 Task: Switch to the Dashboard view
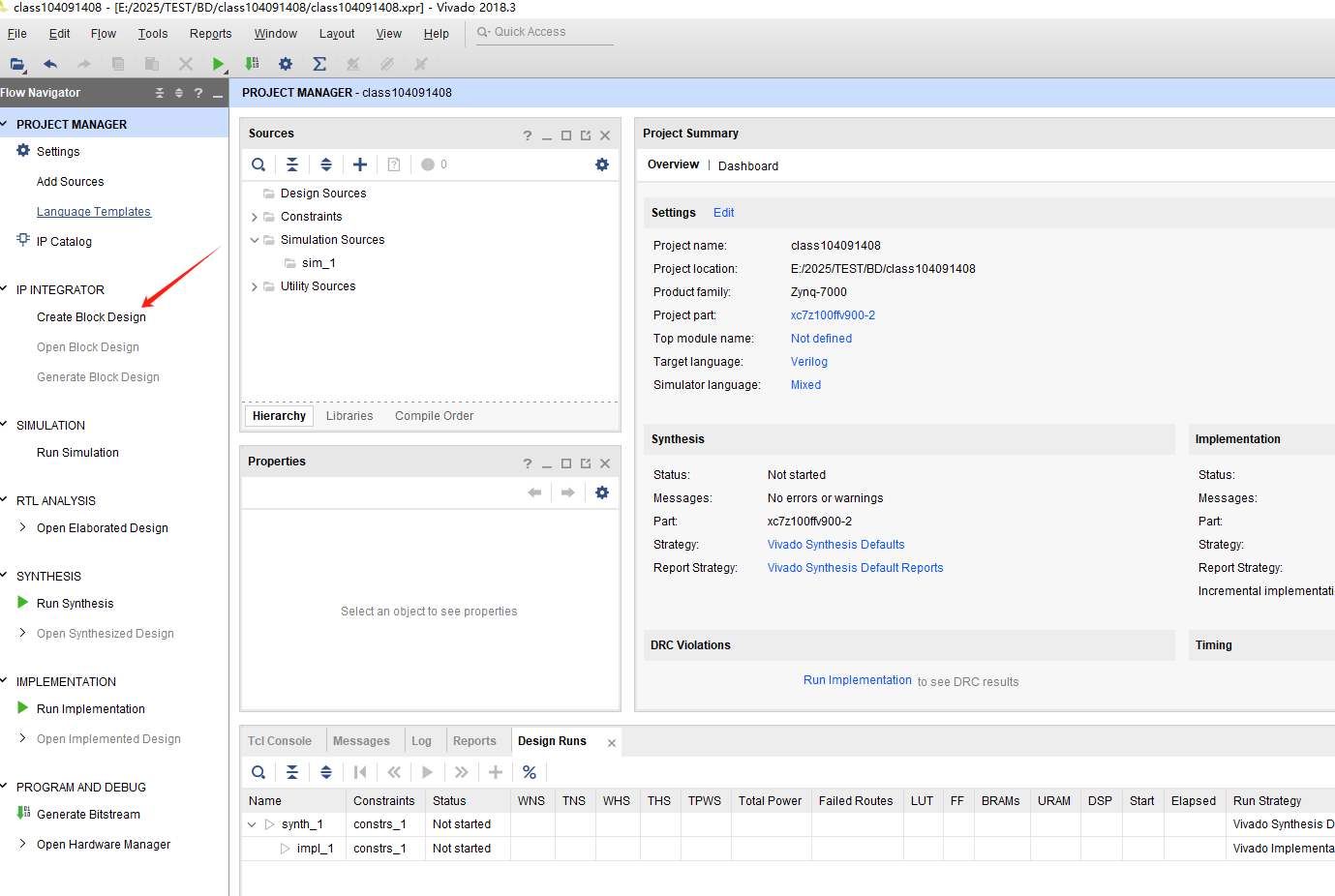pos(748,166)
